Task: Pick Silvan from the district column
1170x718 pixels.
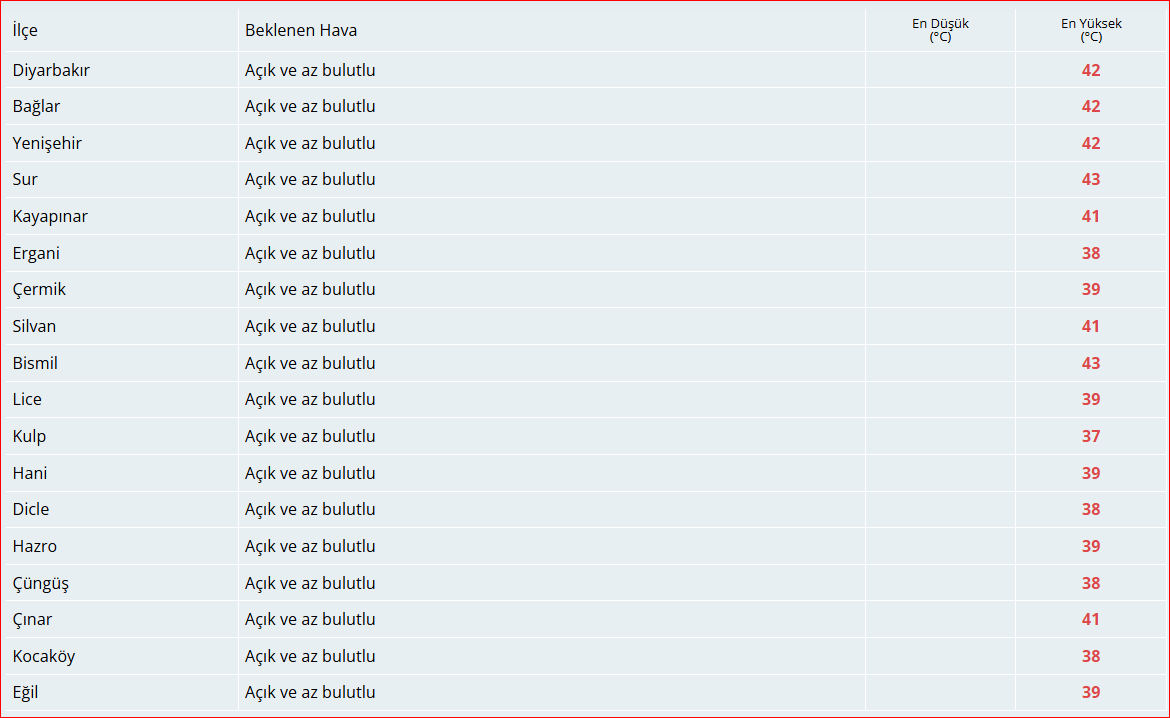Action: [x=34, y=326]
